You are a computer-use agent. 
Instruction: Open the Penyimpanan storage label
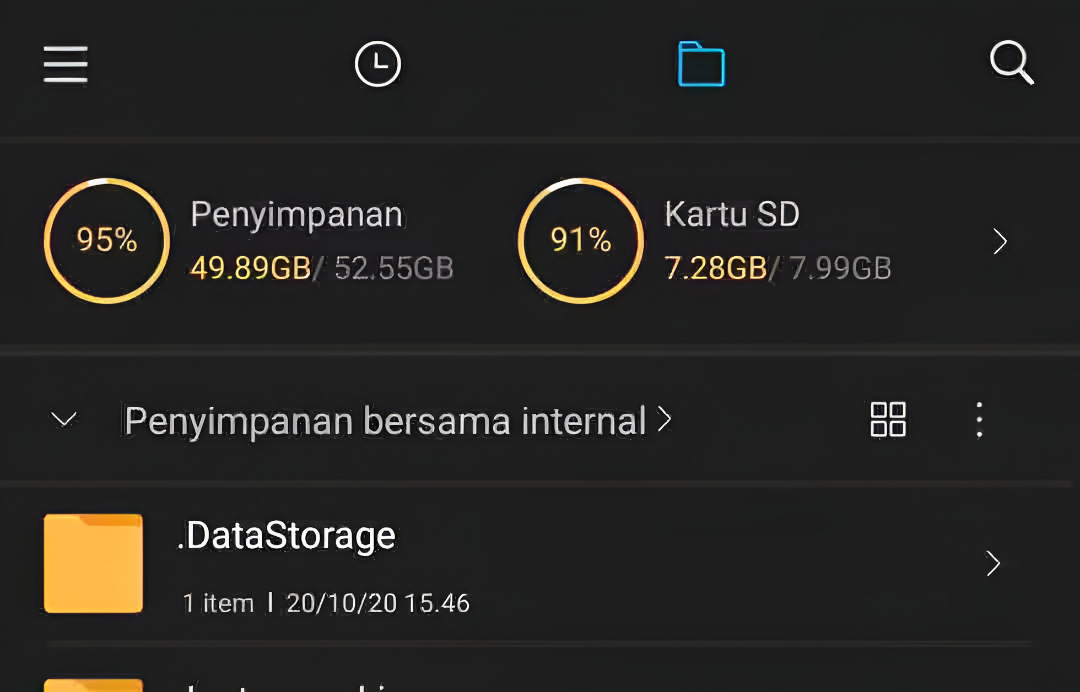point(297,215)
